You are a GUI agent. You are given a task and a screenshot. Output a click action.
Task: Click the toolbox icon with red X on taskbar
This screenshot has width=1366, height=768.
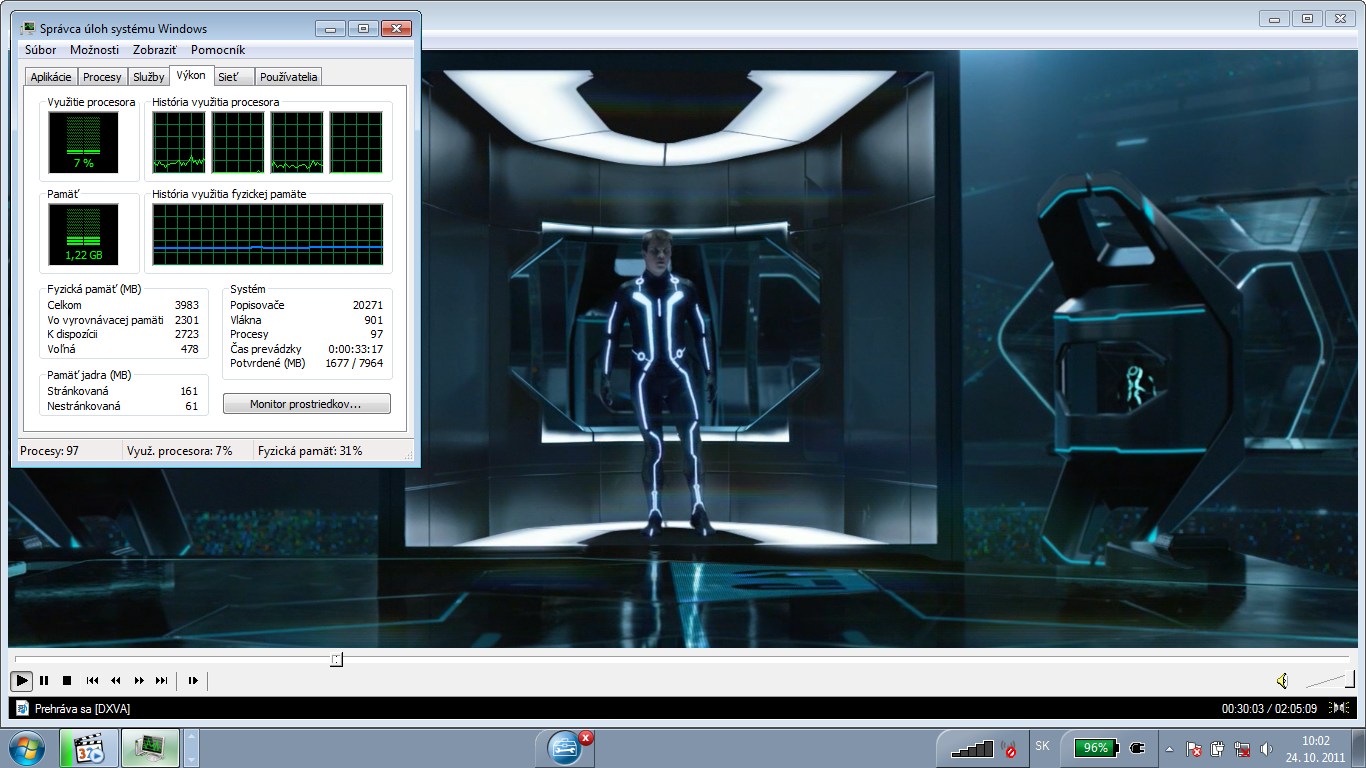pos(565,748)
